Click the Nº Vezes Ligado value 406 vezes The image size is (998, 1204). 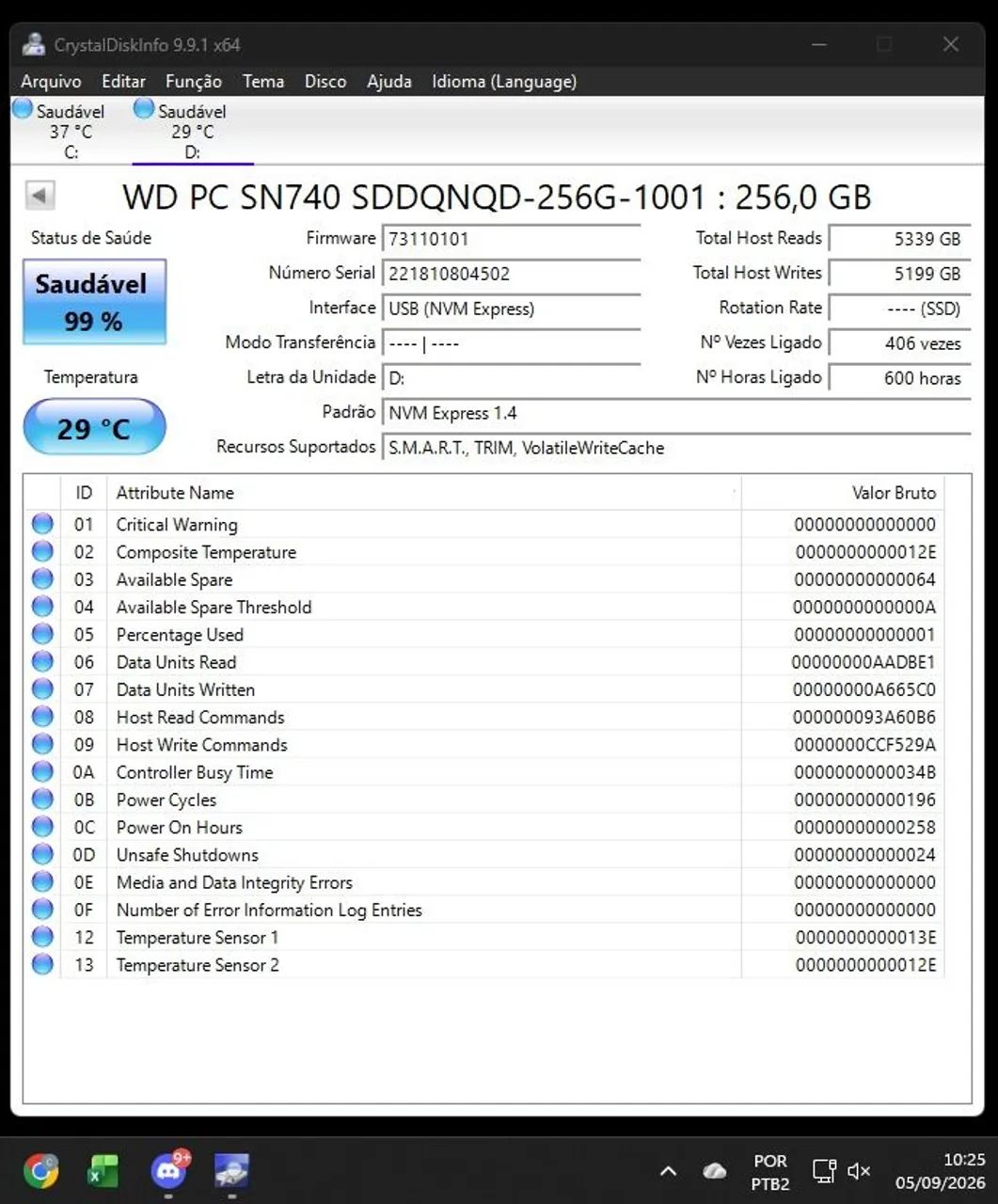coord(899,343)
